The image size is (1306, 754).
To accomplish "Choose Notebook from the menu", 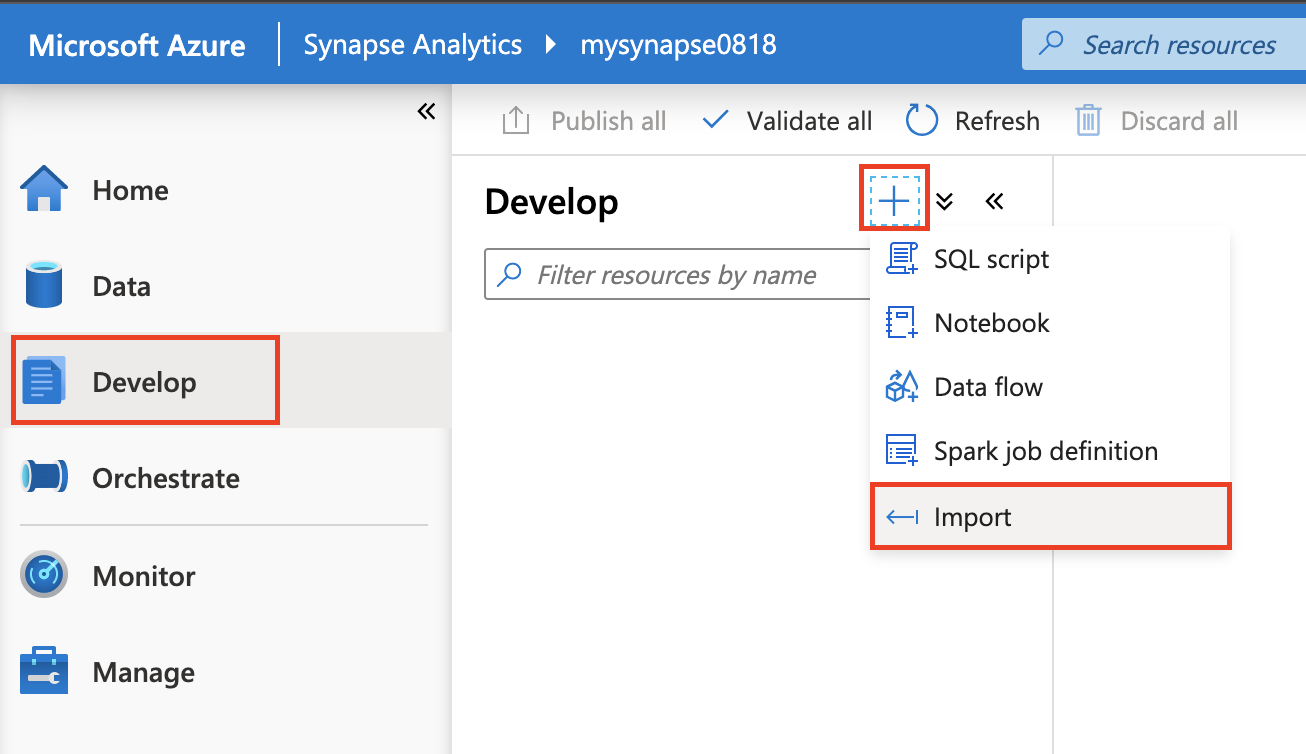I will (x=1050, y=323).
